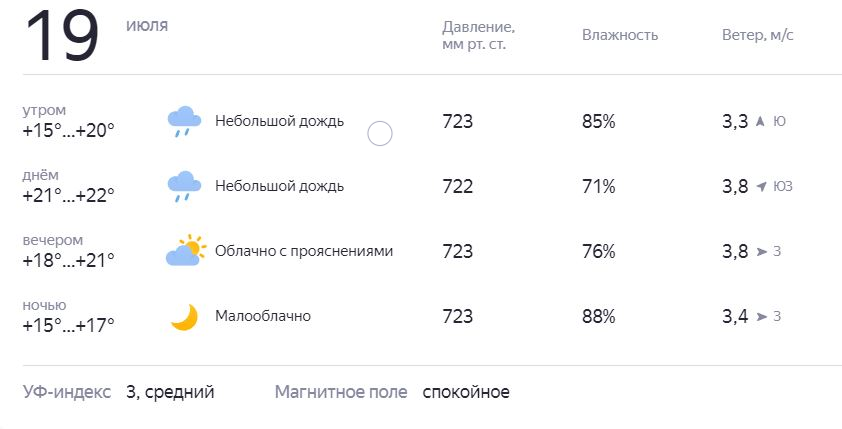842x429 pixels.
Task: Click the morning south wind direction arrow
Action: click(760, 122)
